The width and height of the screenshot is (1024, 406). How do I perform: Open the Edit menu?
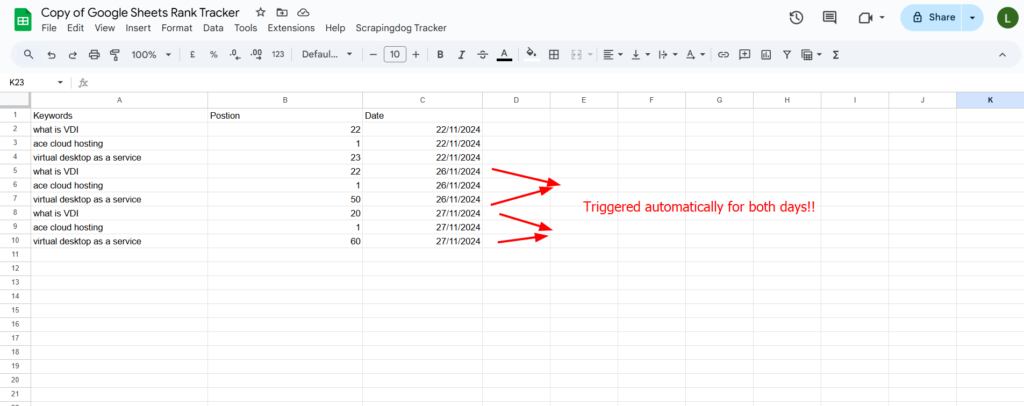pyautogui.click(x=76, y=28)
